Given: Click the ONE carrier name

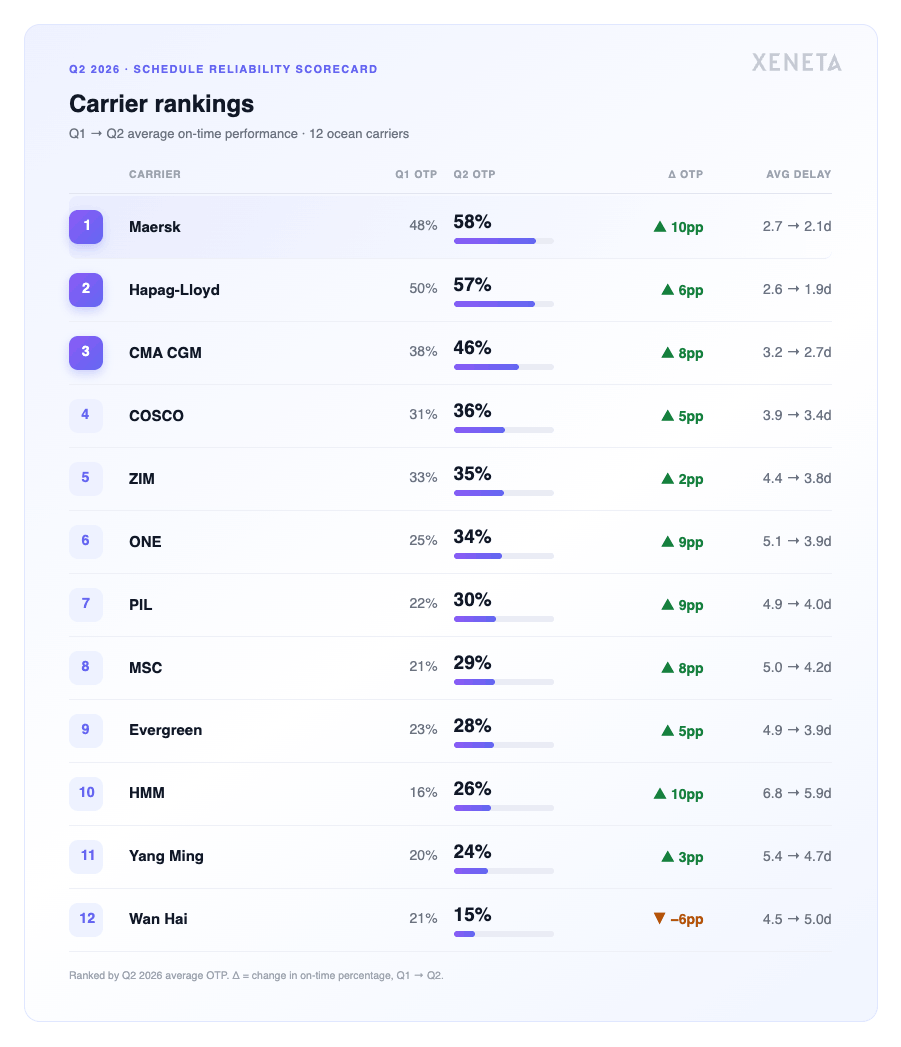Looking at the screenshot, I should click(145, 542).
